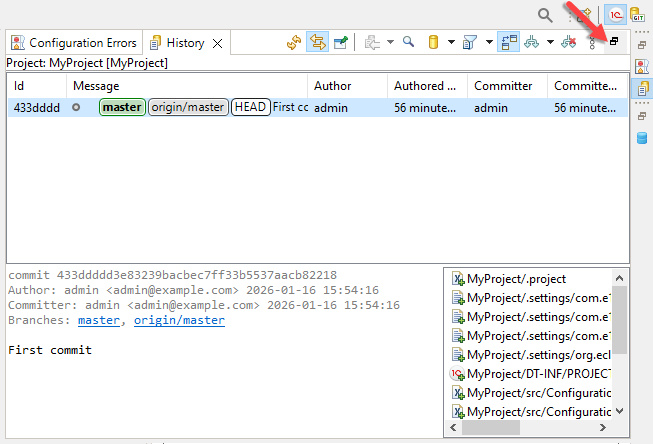Click the yellow repository cylinder icon
Image resolution: width=653 pixels, height=444 pixels.
click(433, 42)
